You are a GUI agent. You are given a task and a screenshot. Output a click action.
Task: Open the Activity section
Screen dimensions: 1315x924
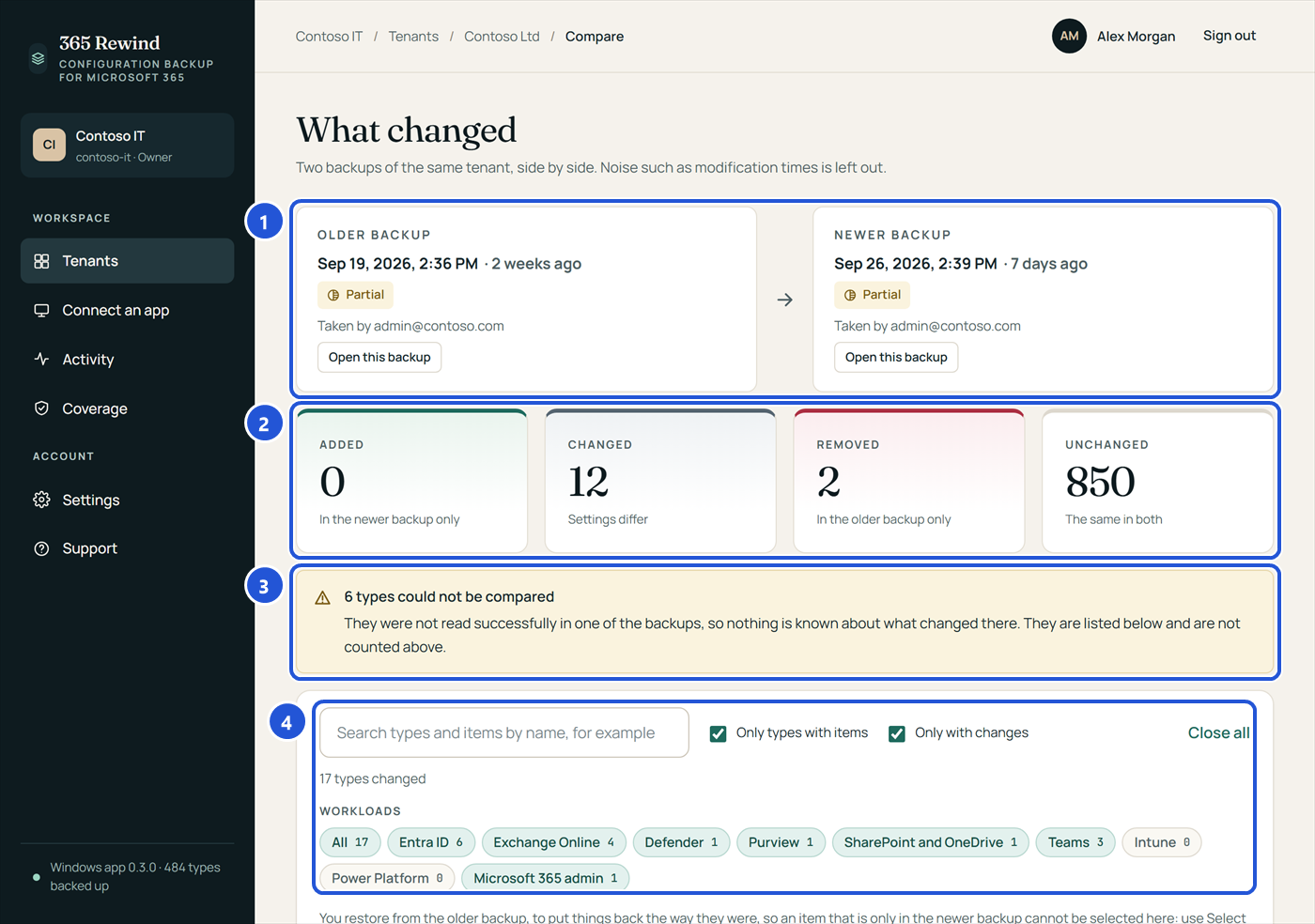[x=127, y=359]
